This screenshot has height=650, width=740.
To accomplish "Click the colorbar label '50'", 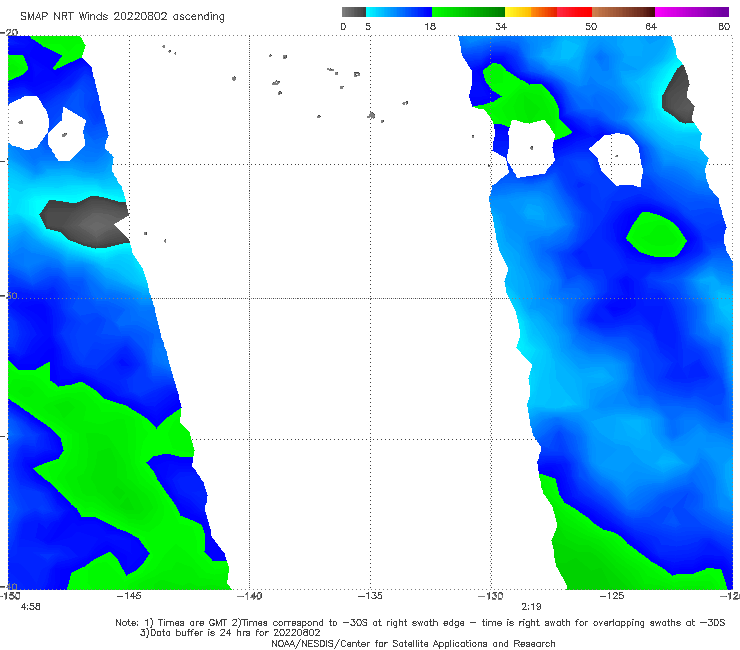I will [x=591, y=27].
